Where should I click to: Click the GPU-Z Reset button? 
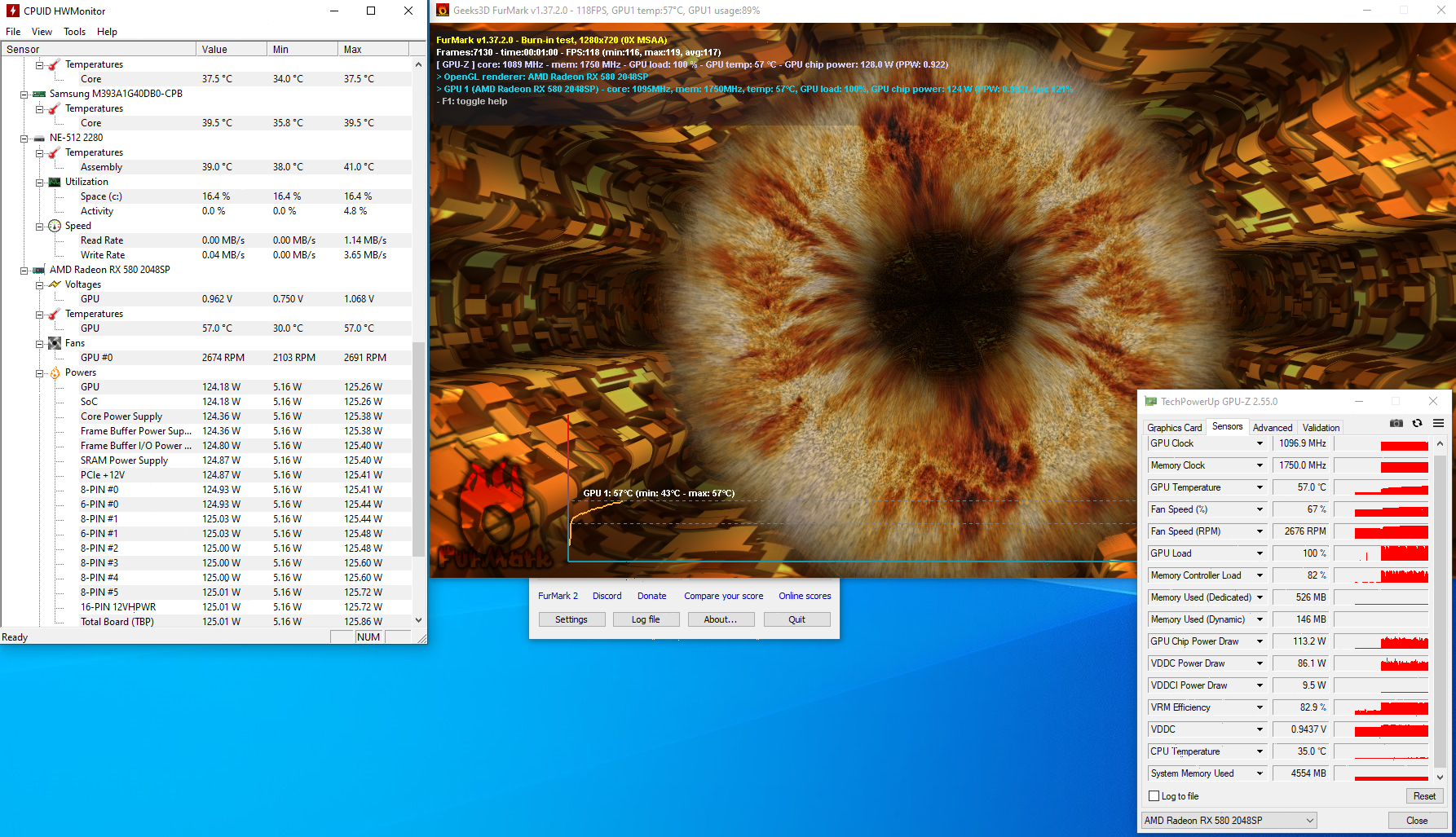[1424, 796]
